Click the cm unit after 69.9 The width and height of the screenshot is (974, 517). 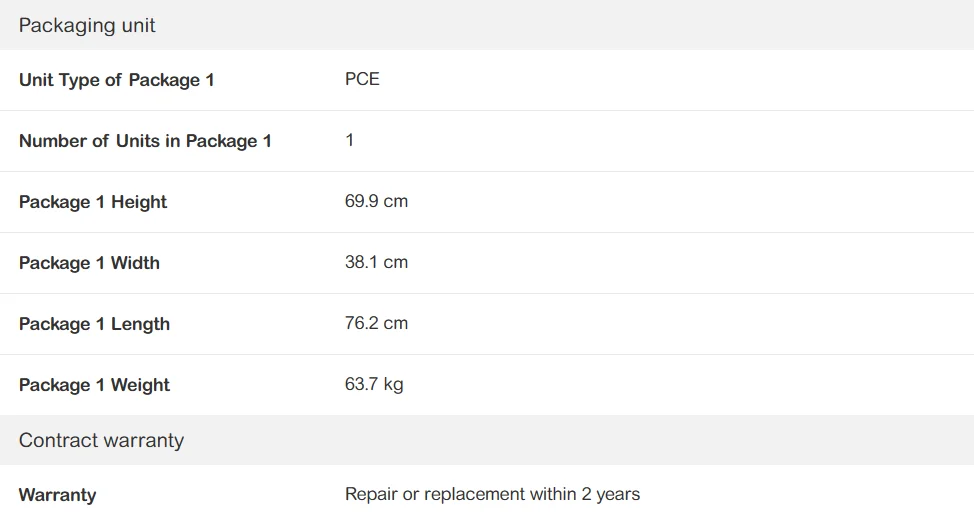(x=396, y=201)
